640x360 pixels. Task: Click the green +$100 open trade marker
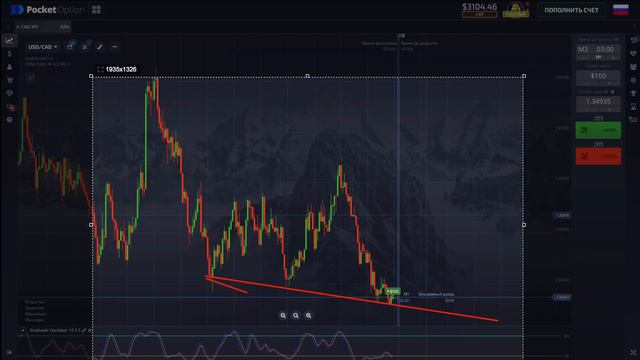point(393,291)
